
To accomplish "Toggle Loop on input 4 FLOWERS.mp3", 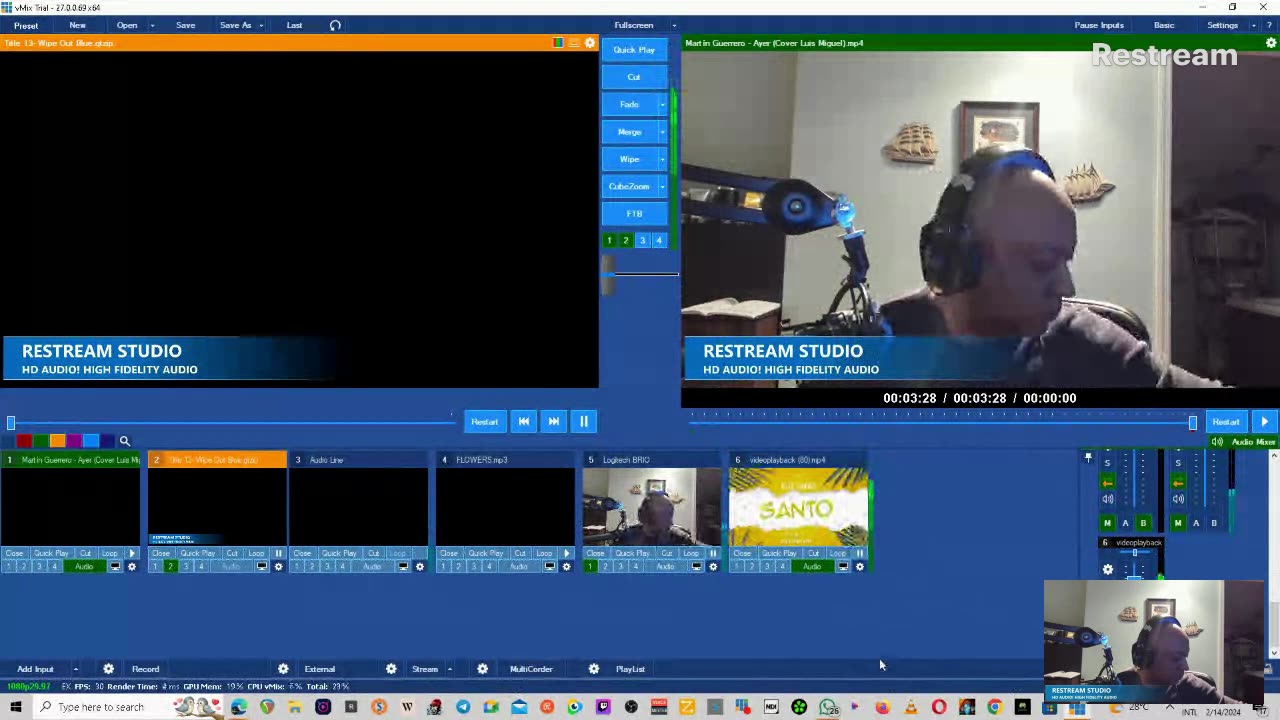I will [x=544, y=553].
